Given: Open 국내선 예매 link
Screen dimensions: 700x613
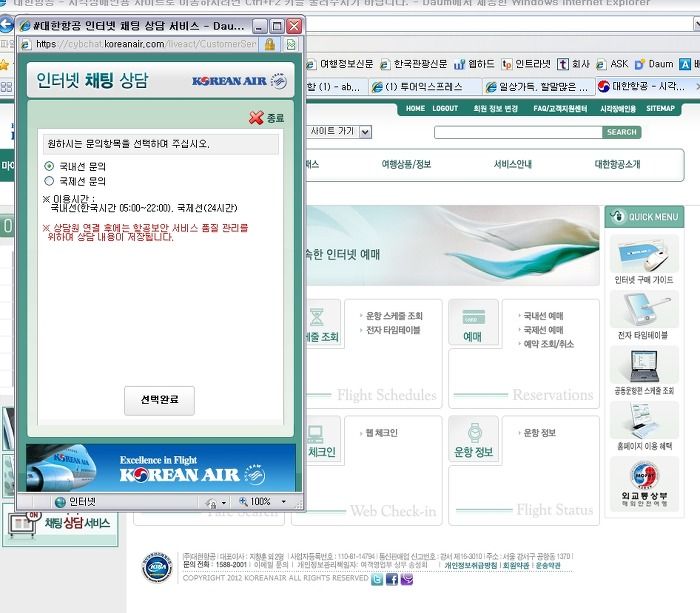Looking at the screenshot, I should click(x=543, y=316).
